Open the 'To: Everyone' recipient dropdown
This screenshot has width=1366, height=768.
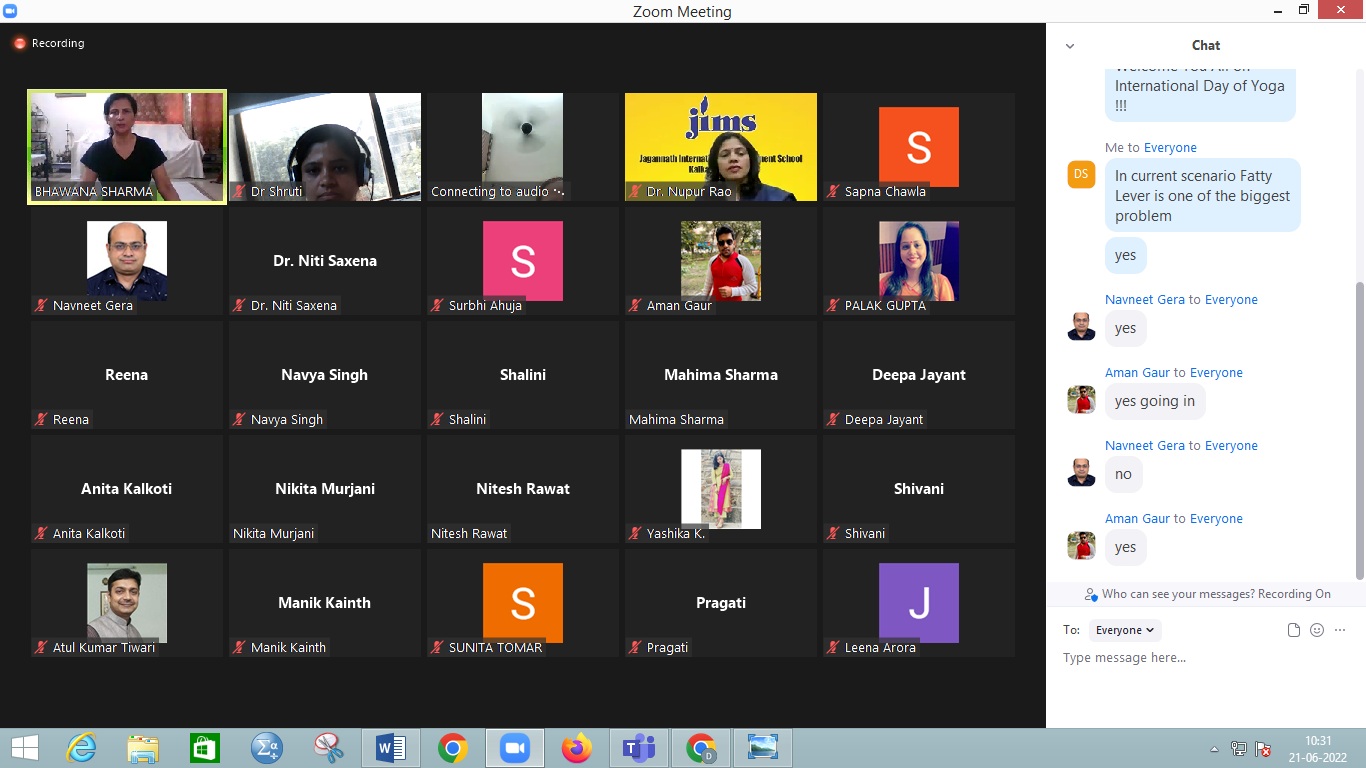click(1125, 630)
